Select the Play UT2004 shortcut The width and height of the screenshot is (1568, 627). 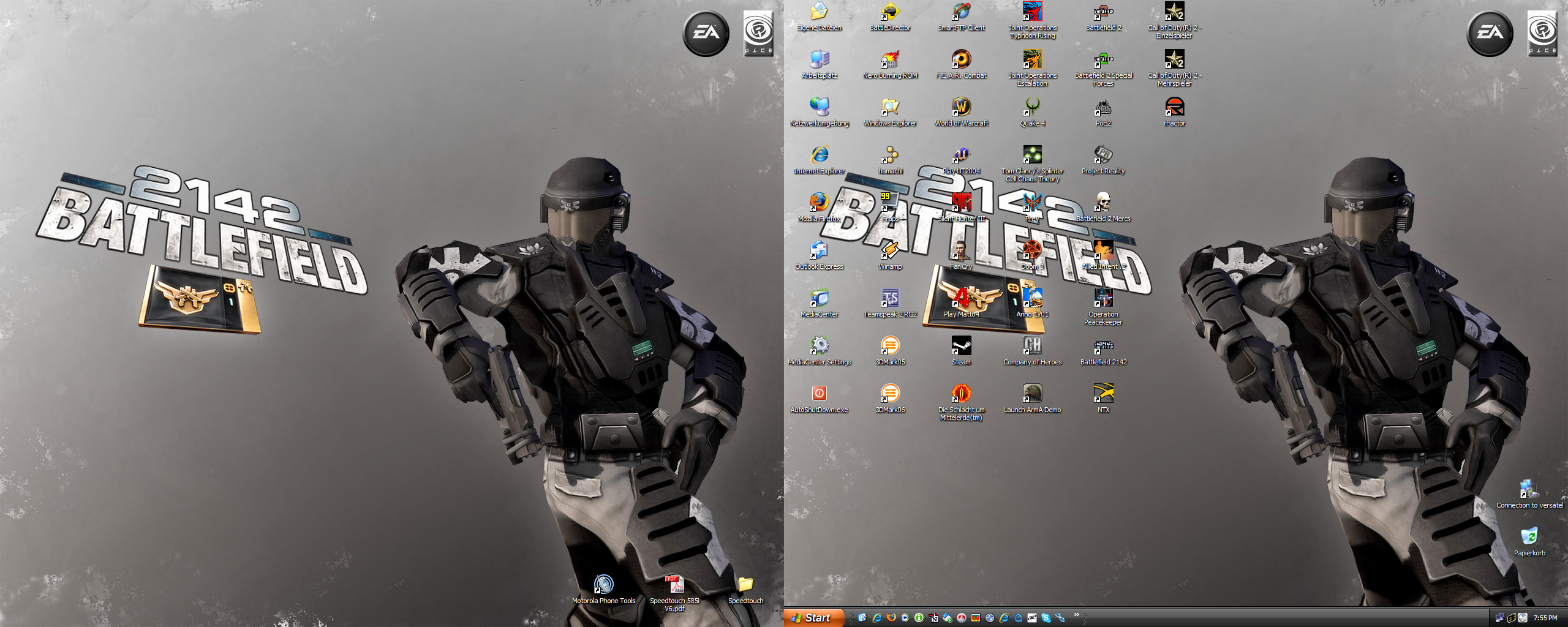click(x=961, y=160)
